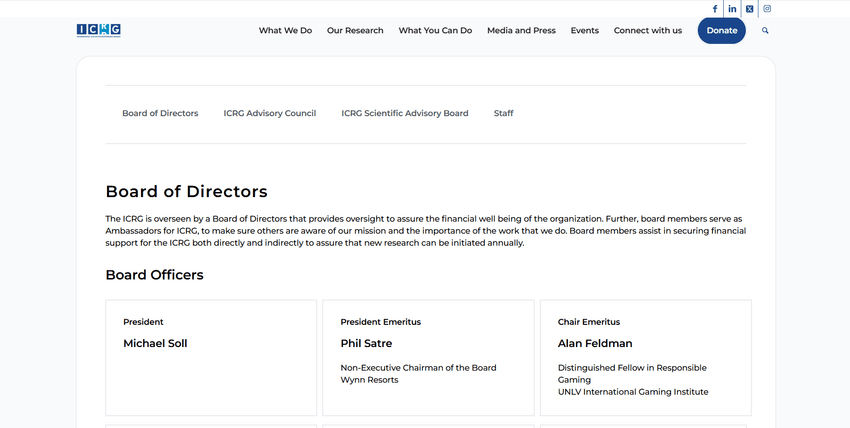Click the Donate button

[x=722, y=30]
